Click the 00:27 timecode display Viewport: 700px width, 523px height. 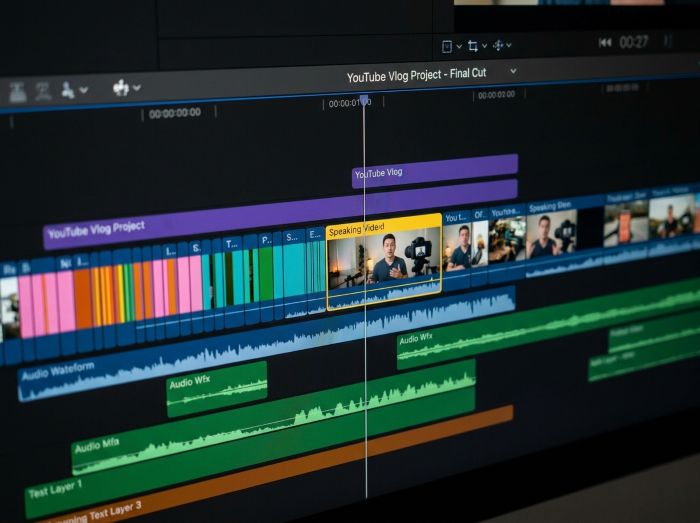coord(633,42)
